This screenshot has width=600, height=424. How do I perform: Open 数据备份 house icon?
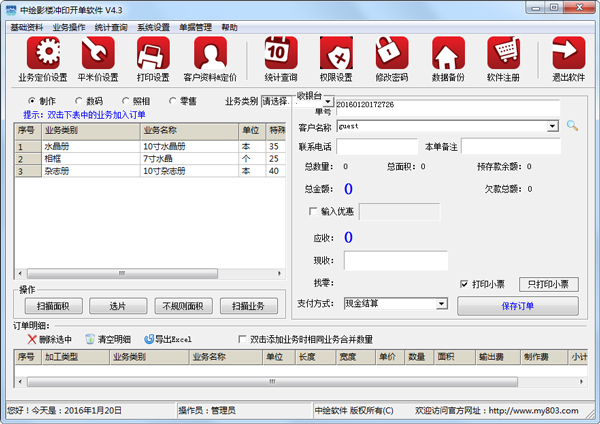pos(448,53)
